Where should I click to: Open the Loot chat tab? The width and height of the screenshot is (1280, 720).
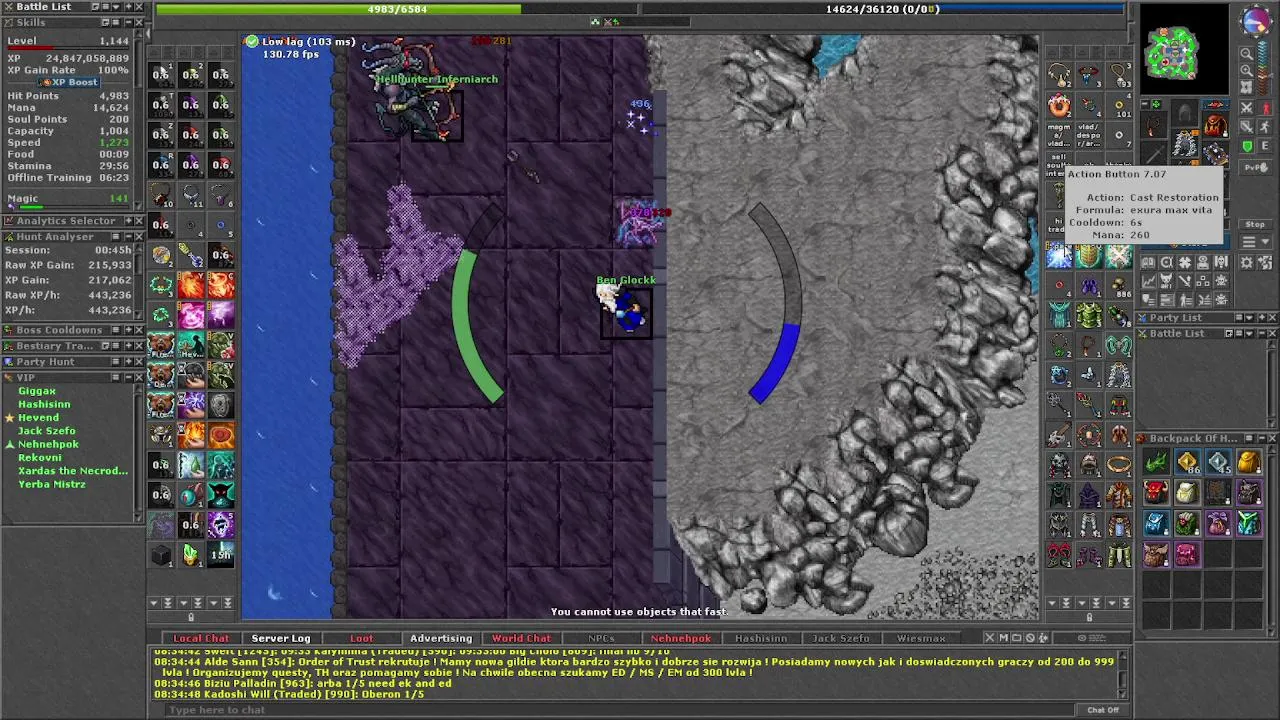coord(361,638)
